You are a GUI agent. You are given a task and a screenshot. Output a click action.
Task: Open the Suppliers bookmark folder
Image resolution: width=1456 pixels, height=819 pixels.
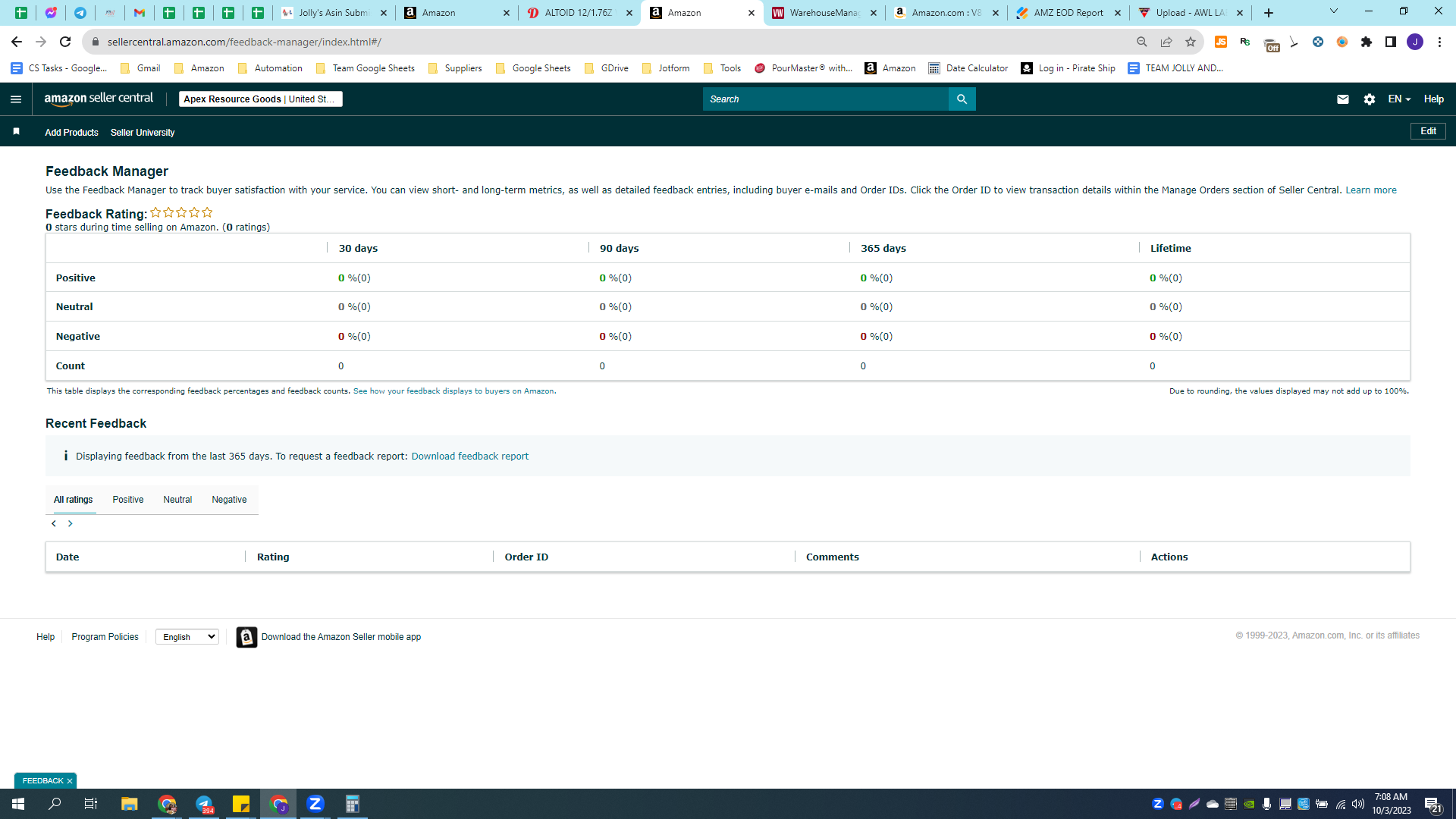pyautogui.click(x=455, y=68)
